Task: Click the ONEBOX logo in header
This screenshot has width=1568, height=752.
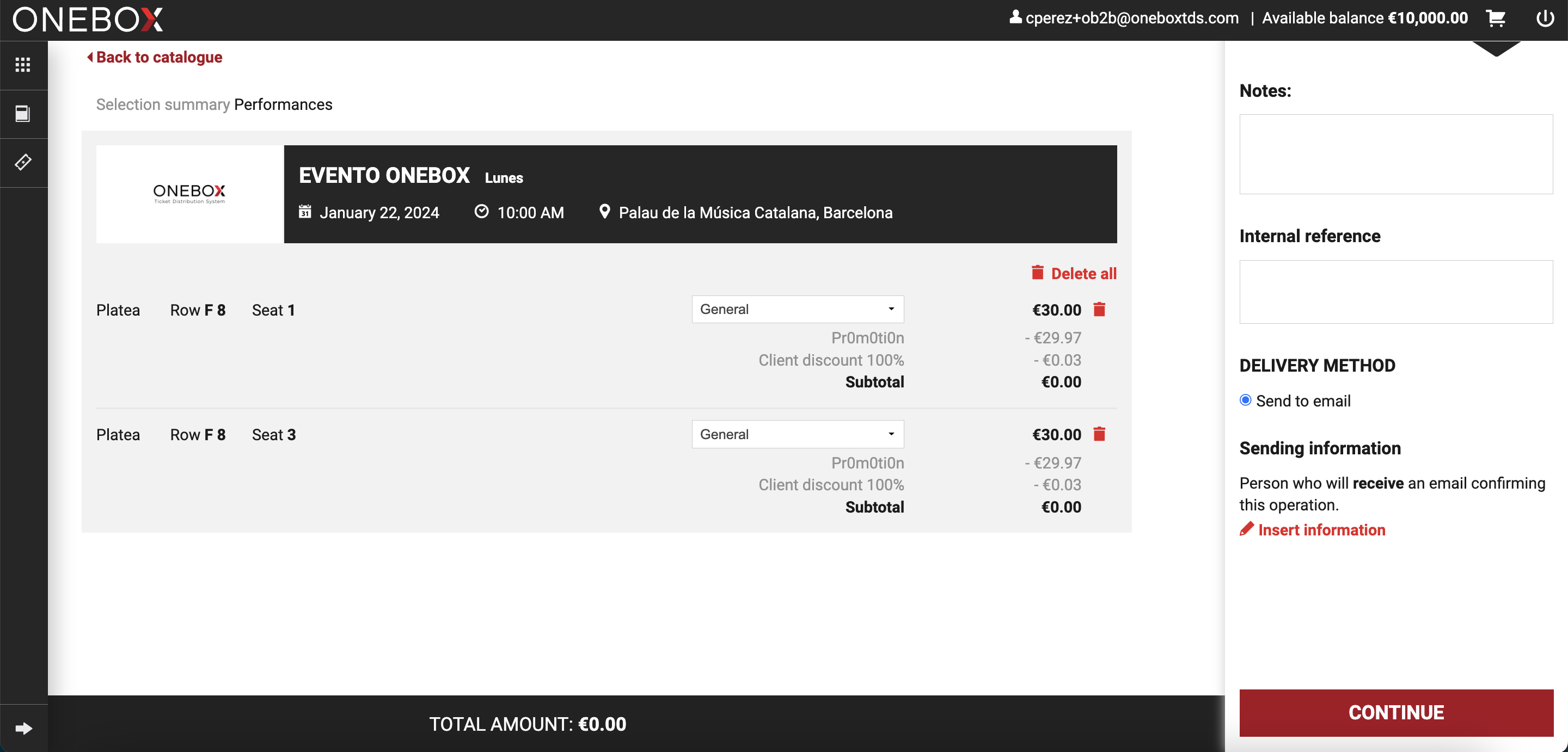Action: [88, 19]
